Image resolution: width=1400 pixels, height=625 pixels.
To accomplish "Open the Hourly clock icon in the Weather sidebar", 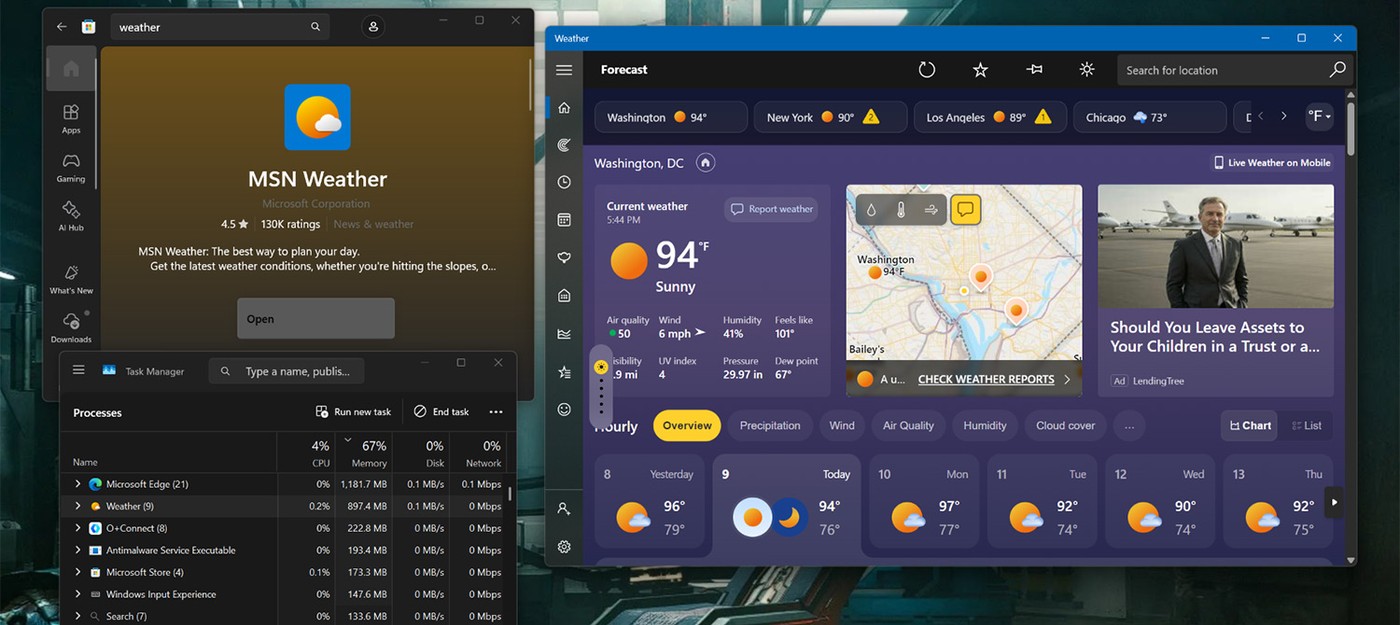I will (564, 182).
